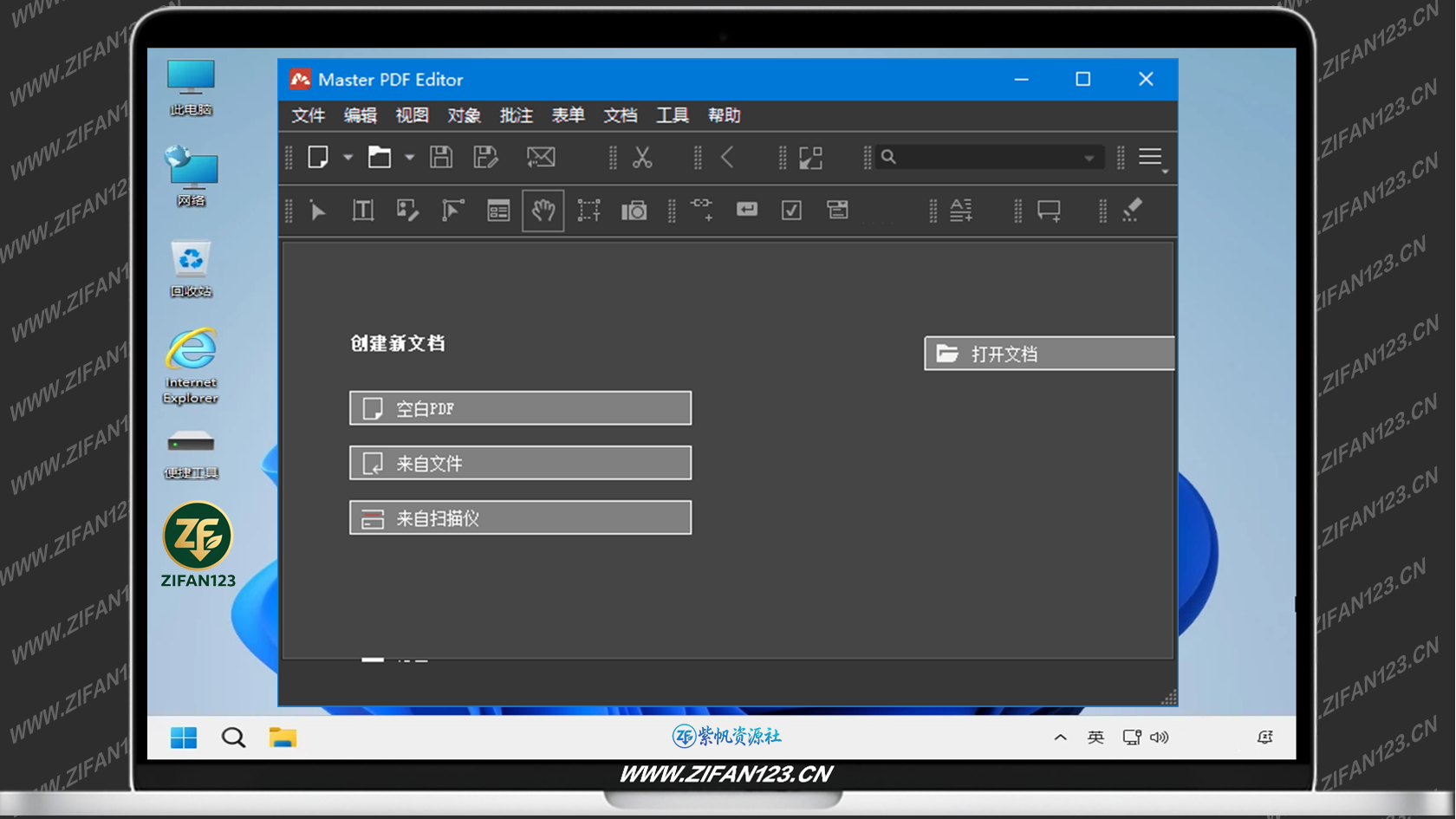
Task: Click the Fit page resize icon
Action: pos(811,158)
